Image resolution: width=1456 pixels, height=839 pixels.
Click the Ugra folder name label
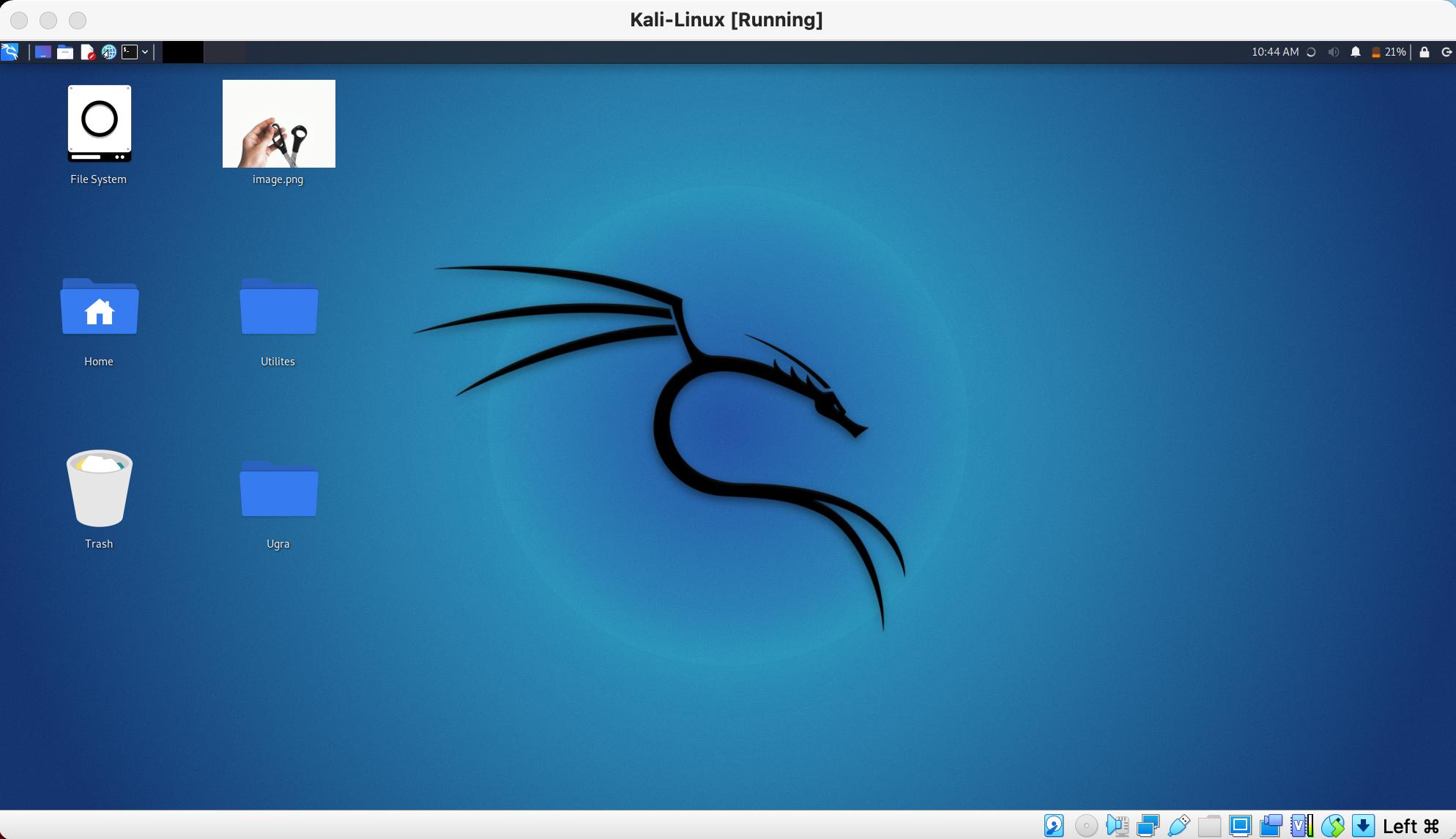point(278,544)
